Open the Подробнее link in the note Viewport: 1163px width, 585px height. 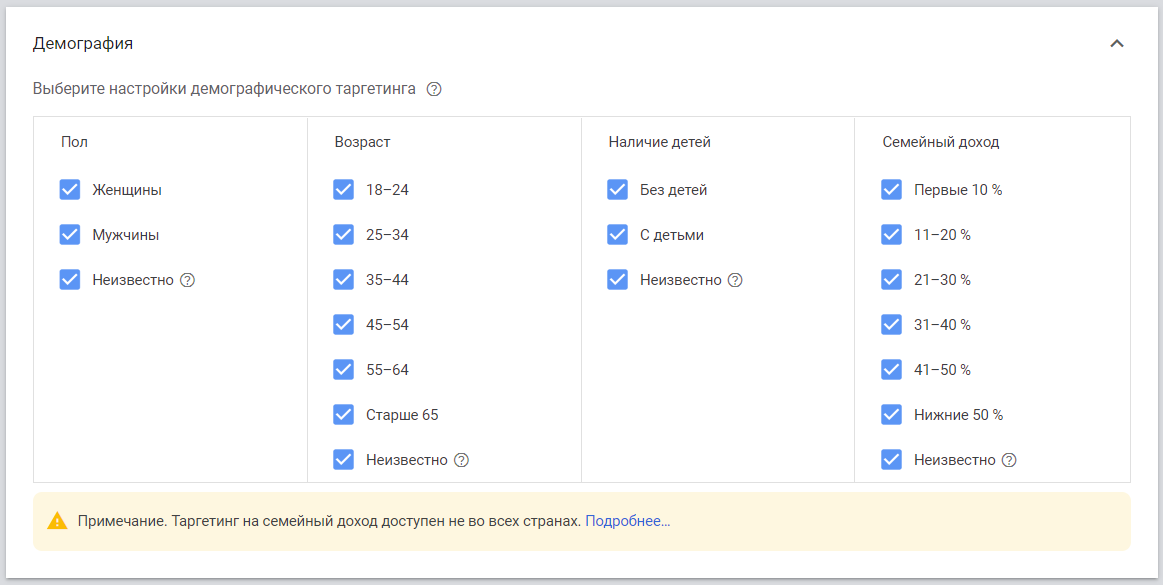point(627,521)
